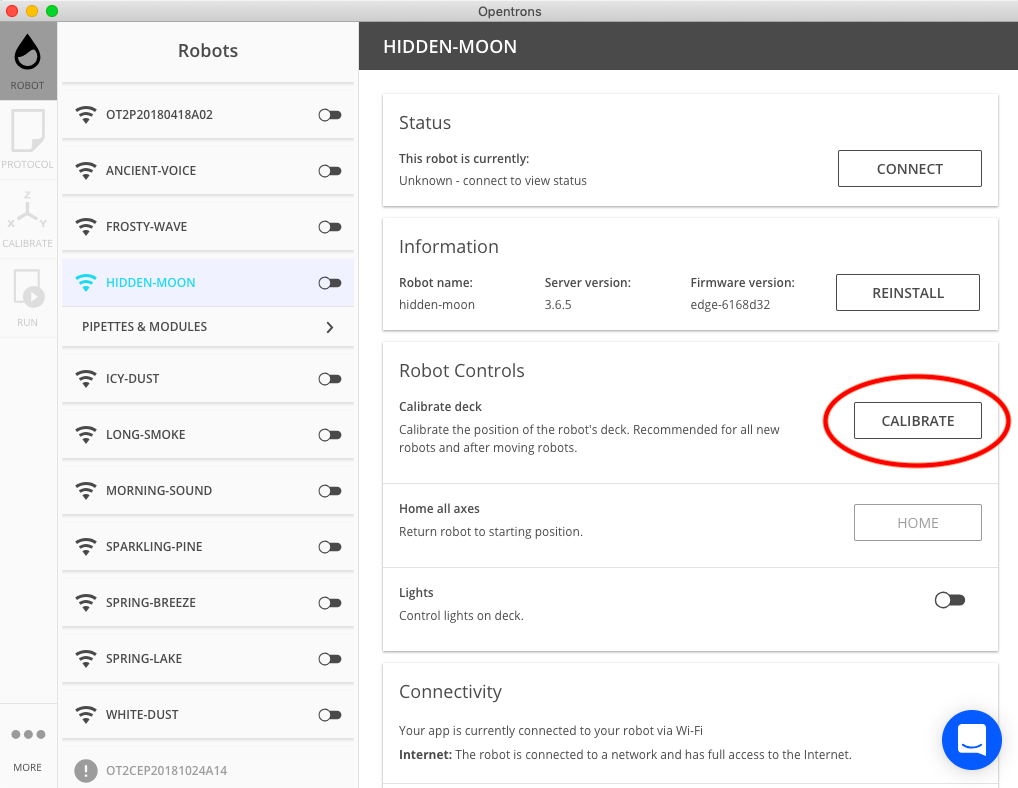Click the Wi-Fi icon next to FROSTY-WAVE
Screen dimensions: 1018x788
pos(86,227)
